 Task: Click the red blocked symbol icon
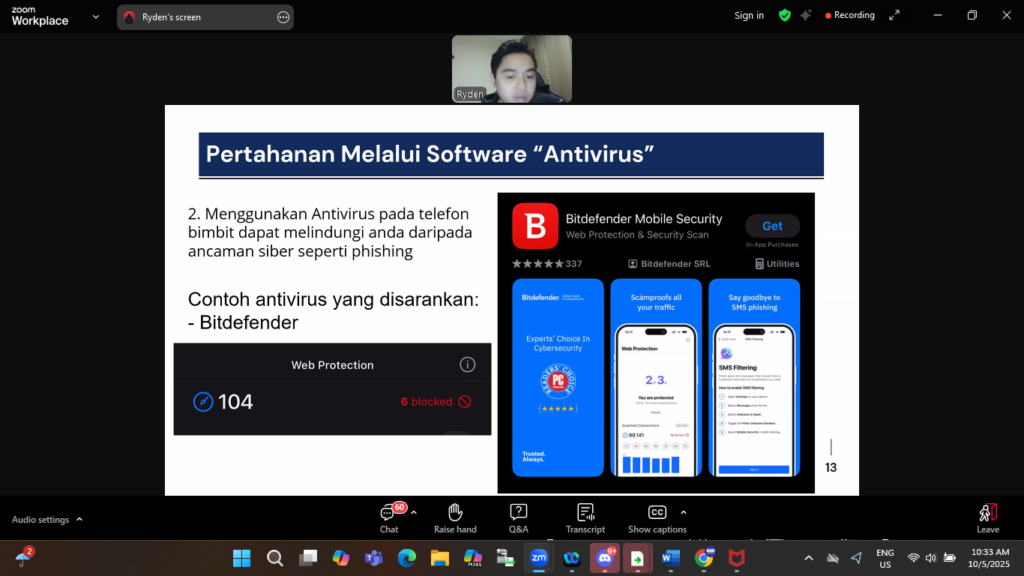tap(465, 402)
